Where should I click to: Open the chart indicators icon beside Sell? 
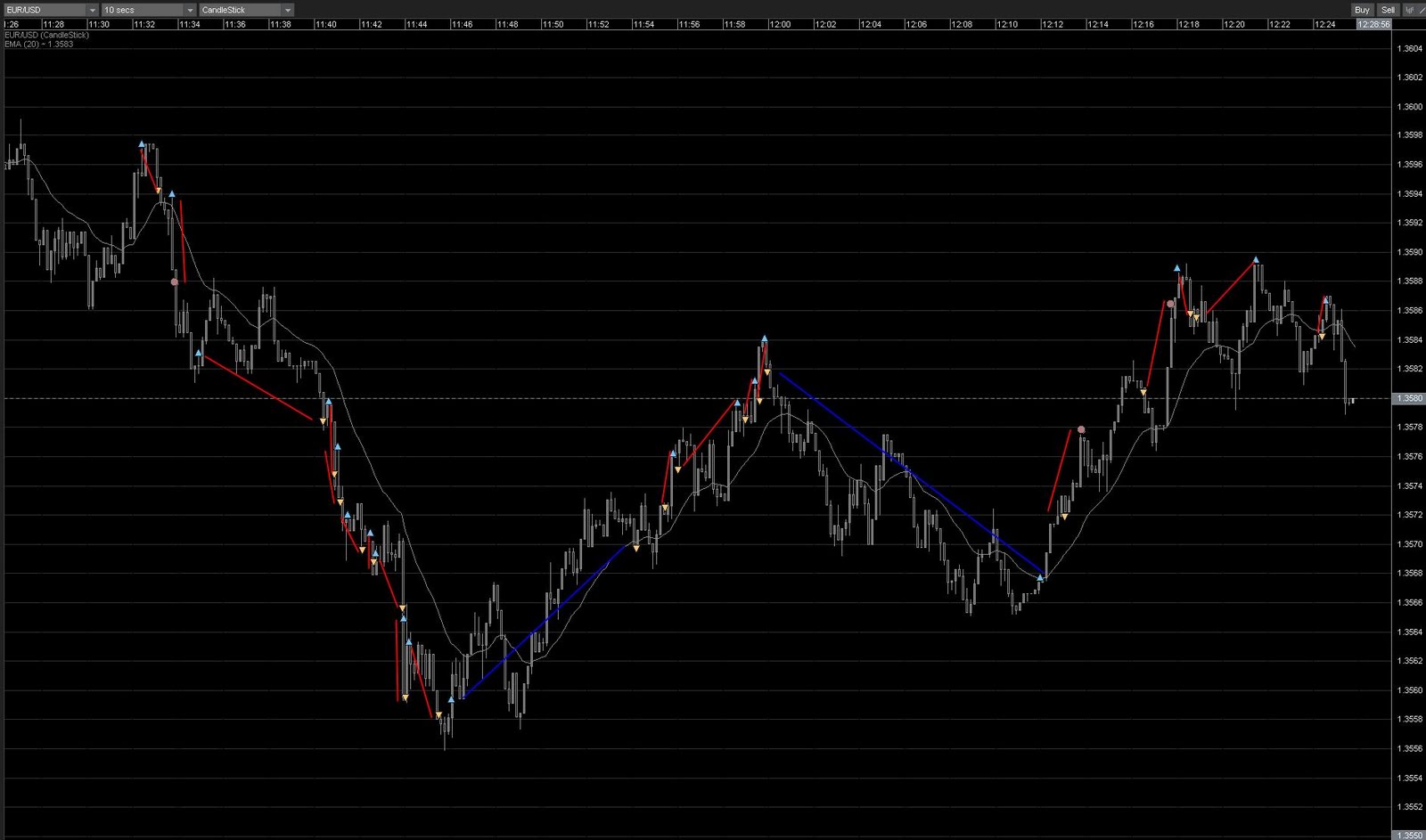[x=1410, y=10]
